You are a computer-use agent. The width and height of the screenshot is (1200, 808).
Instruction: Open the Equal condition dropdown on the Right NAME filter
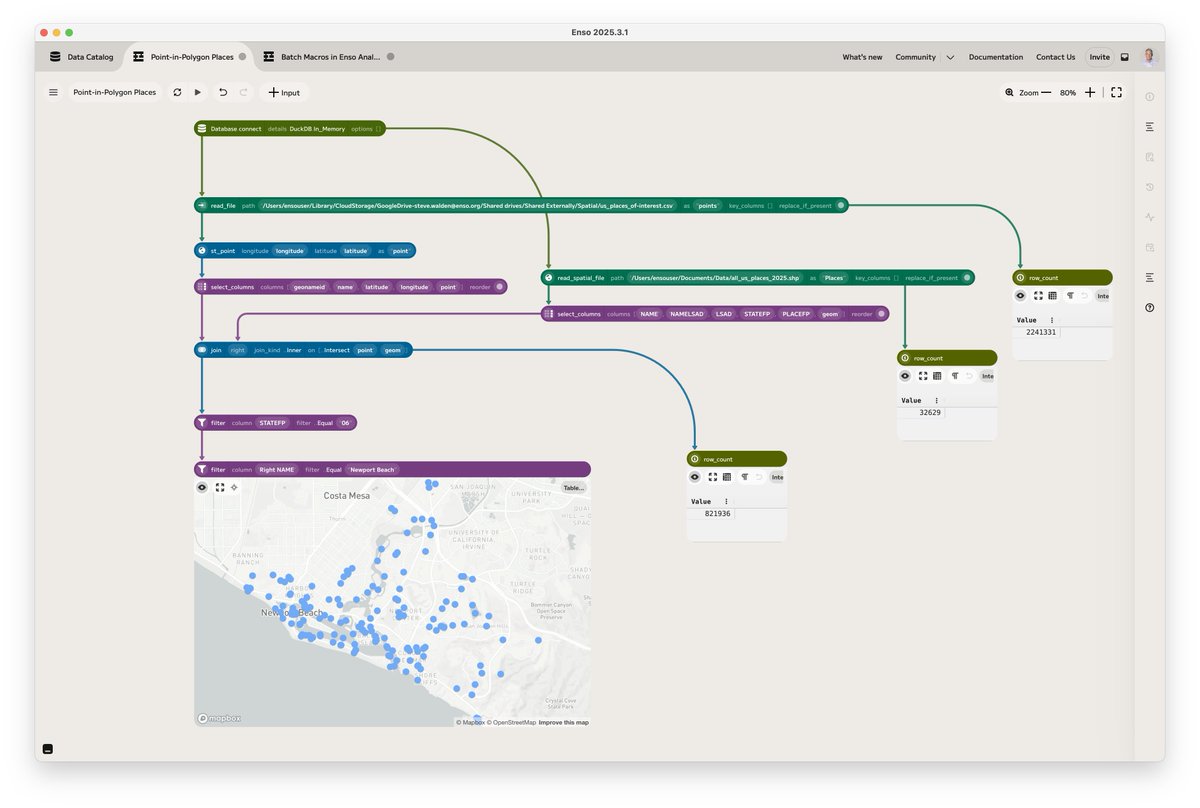(x=334, y=469)
